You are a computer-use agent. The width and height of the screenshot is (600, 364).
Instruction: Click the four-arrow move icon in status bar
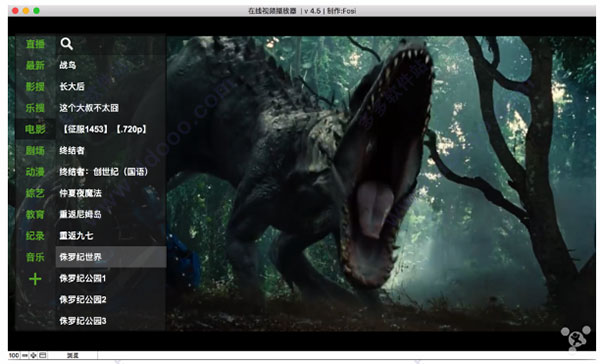point(34,356)
